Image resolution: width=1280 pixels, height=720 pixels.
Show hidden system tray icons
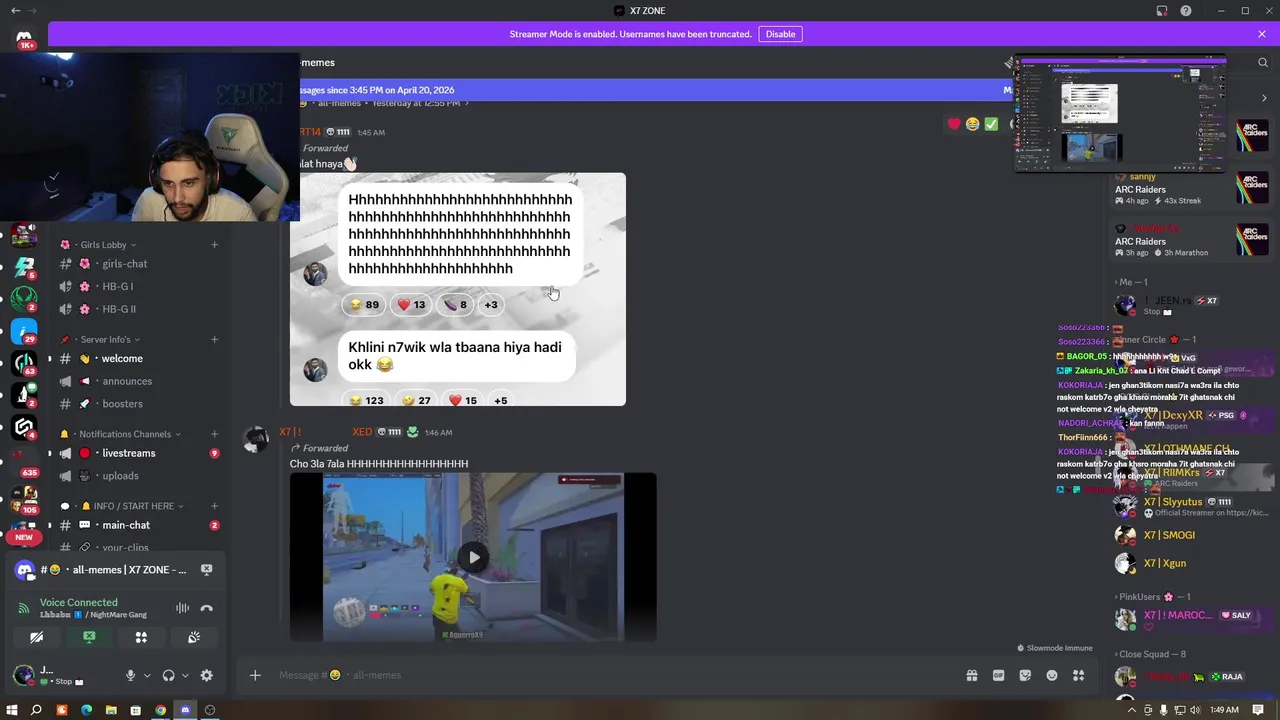pos(1132,710)
